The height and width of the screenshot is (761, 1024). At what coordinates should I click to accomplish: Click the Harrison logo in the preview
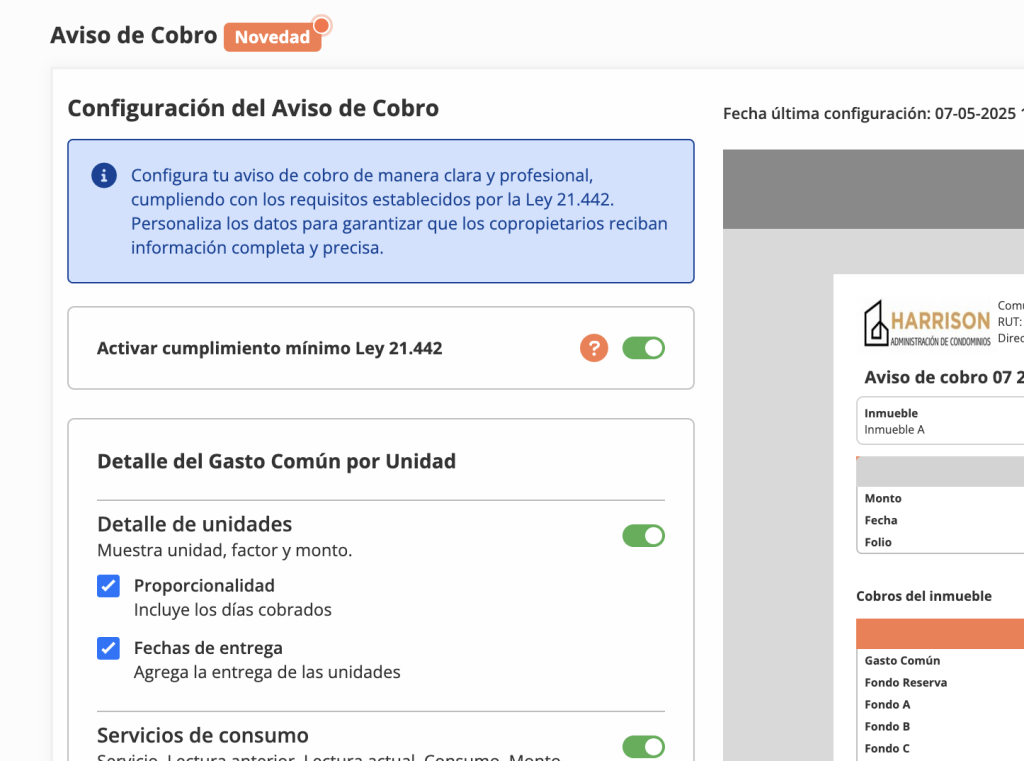[x=927, y=324]
